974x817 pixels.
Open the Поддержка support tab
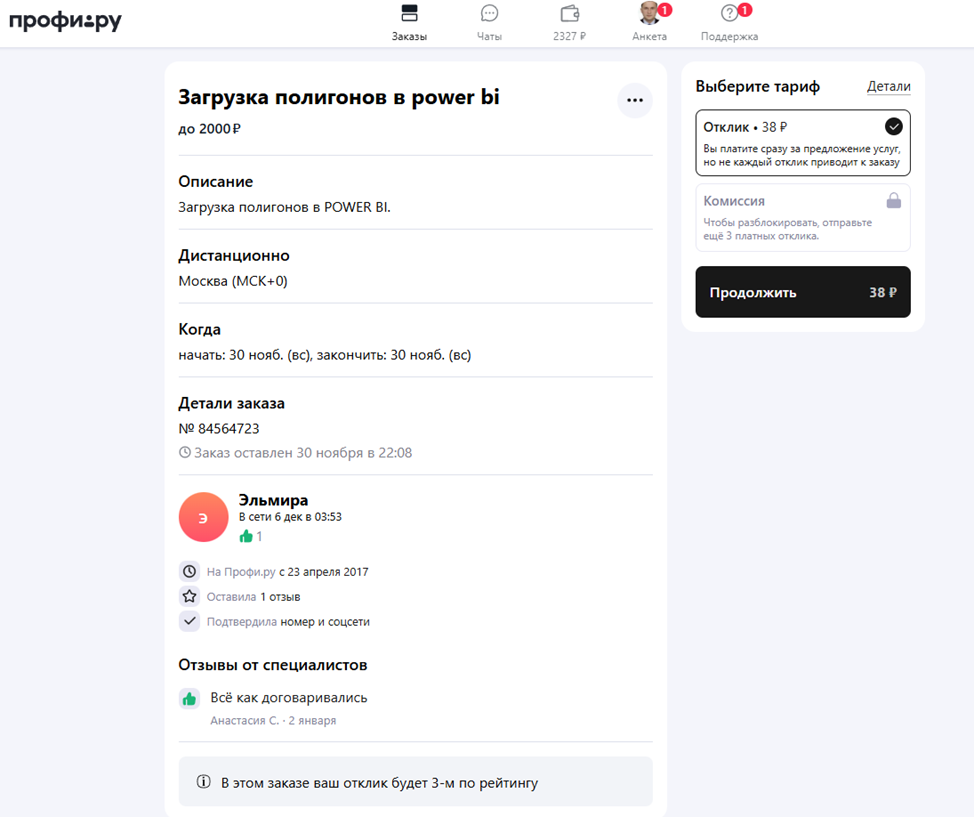coord(729,23)
